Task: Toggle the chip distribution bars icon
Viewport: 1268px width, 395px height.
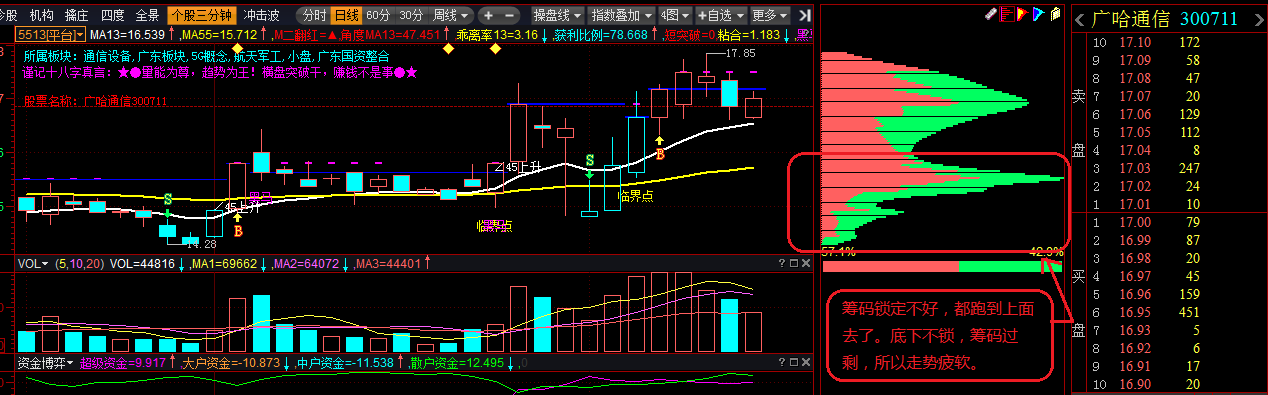Action: (x=1007, y=13)
